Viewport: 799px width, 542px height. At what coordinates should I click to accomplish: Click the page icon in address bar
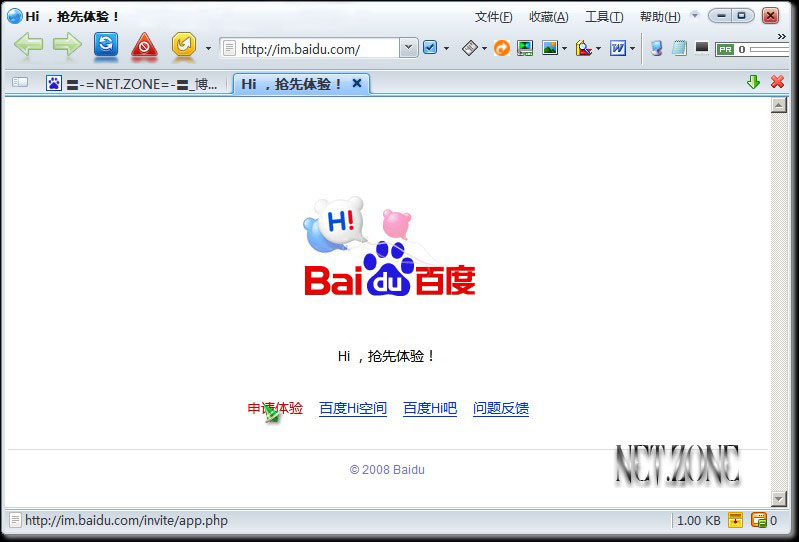229,48
